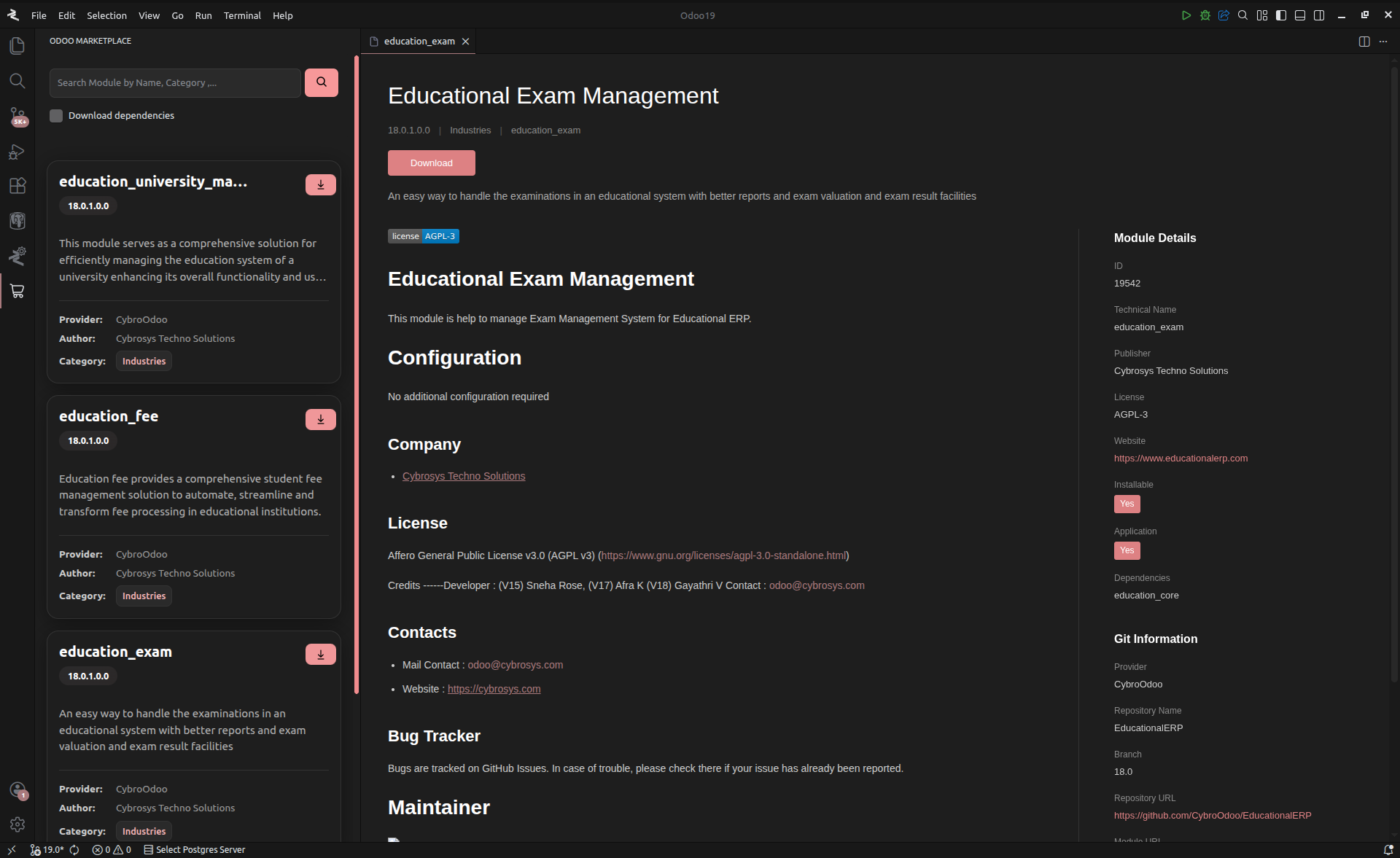The height and width of the screenshot is (858, 1400).
Task: Select the Odoo Marketplace cart icon
Action: [x=17, y=291]
